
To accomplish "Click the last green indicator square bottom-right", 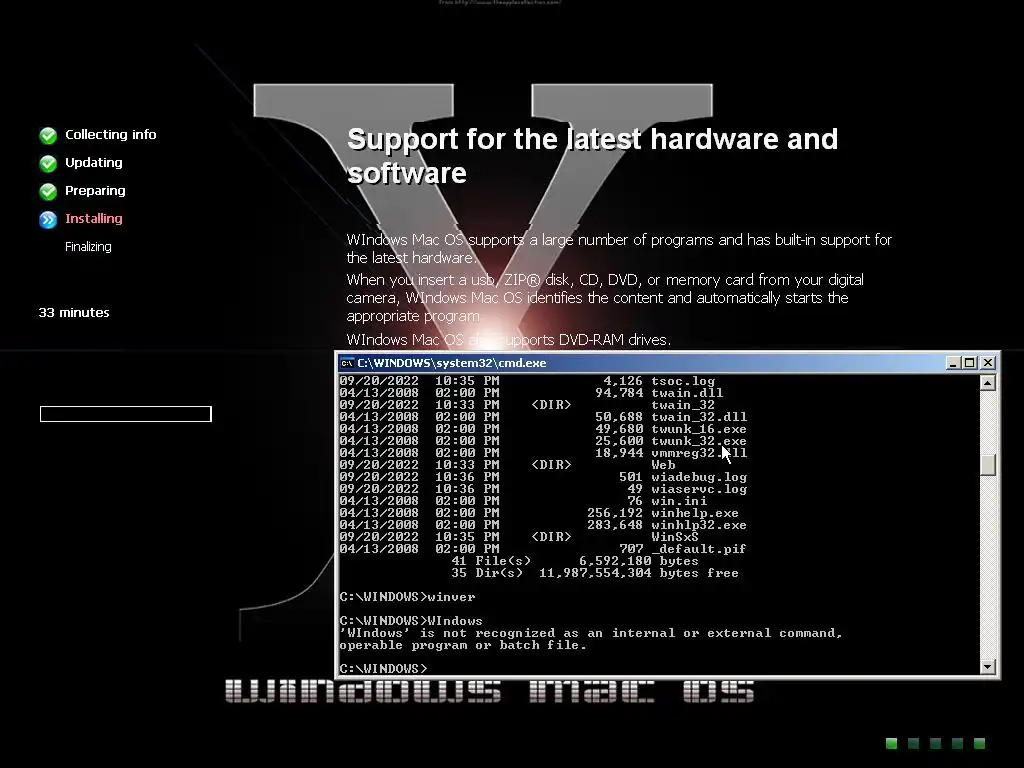I will pyautogui.click(x=979, y=743).
